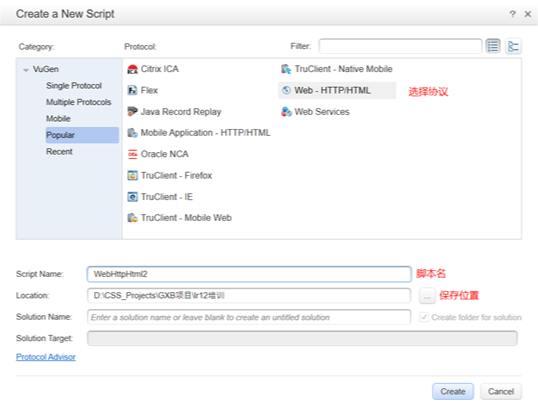This screenshot has height=406, width=538.
Task: Toggle Create folder for solution checkbox
Action: (x=424, y=317)
